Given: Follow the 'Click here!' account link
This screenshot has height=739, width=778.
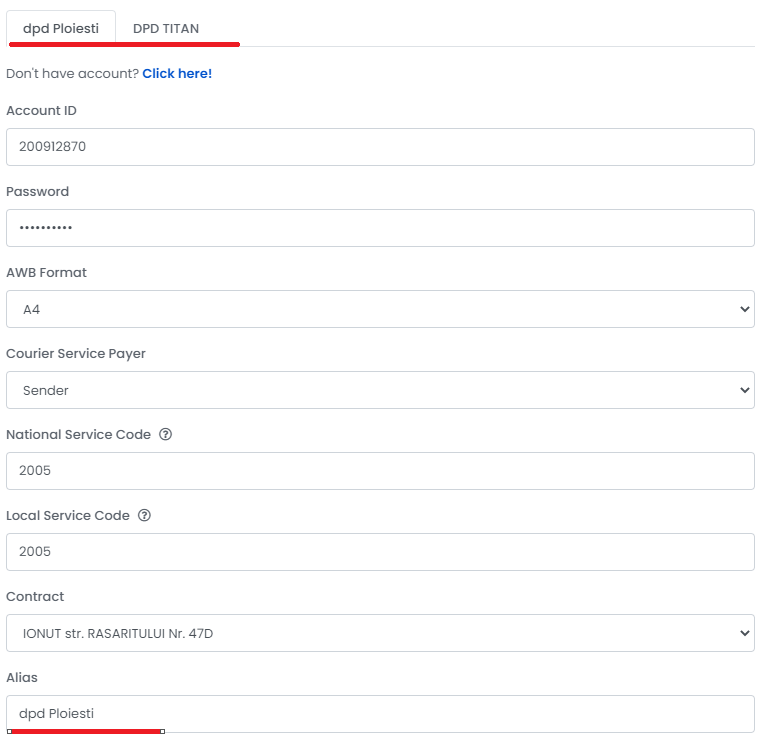Looking at the screenshot, I should pyautogui.click(x=177, y=73).
